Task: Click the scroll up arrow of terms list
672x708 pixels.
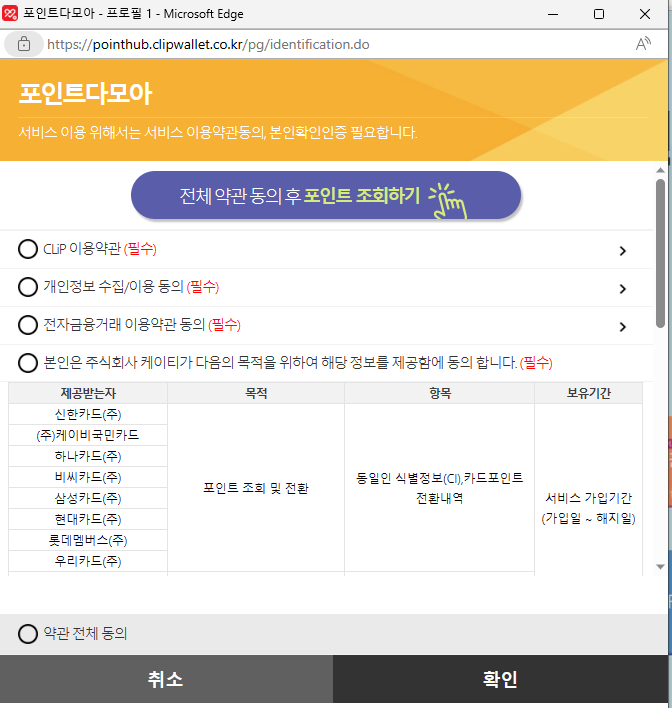Action: pyautogui.click(x=660, y=171)
